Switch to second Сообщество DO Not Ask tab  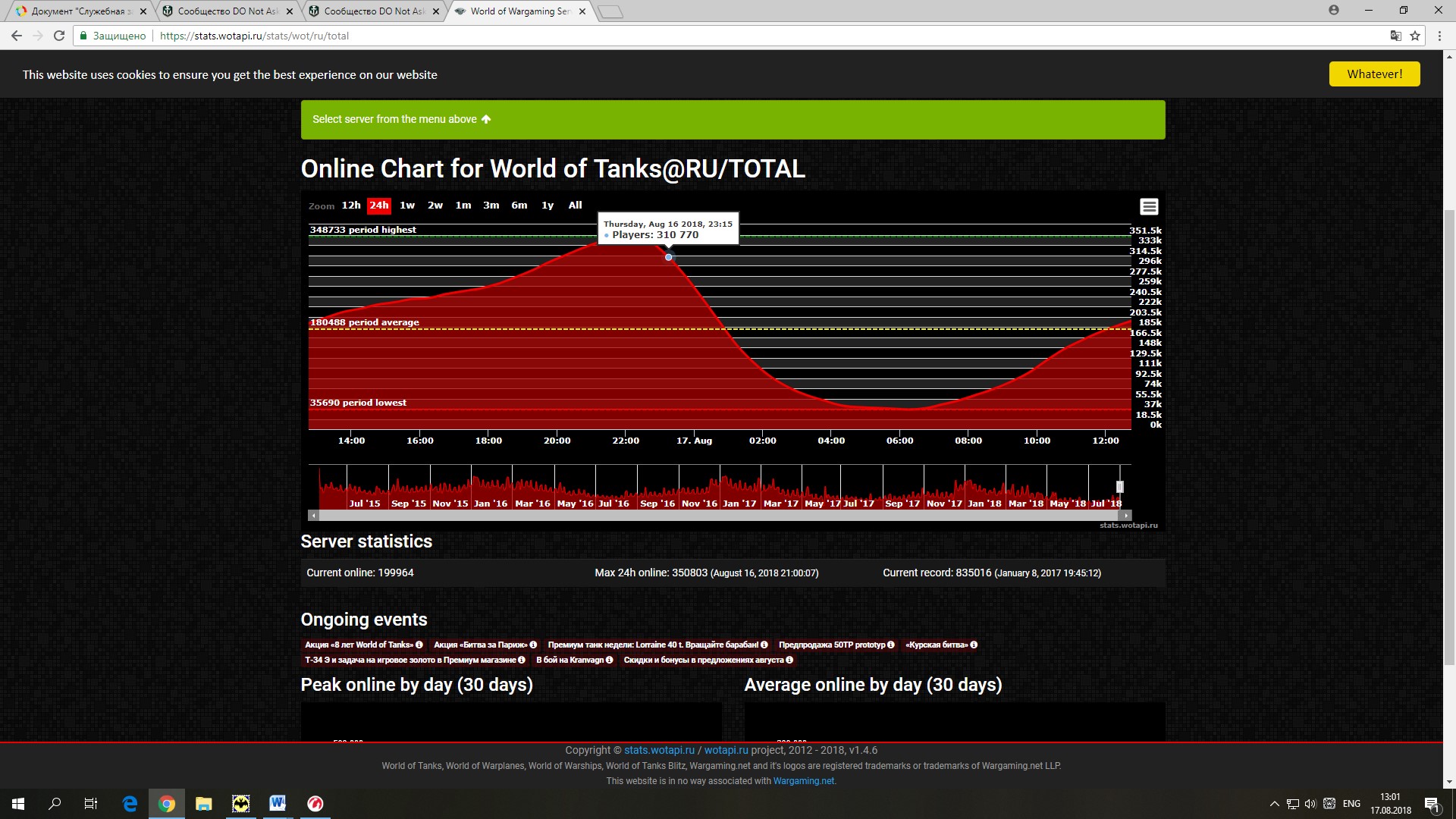pos(374,11)
